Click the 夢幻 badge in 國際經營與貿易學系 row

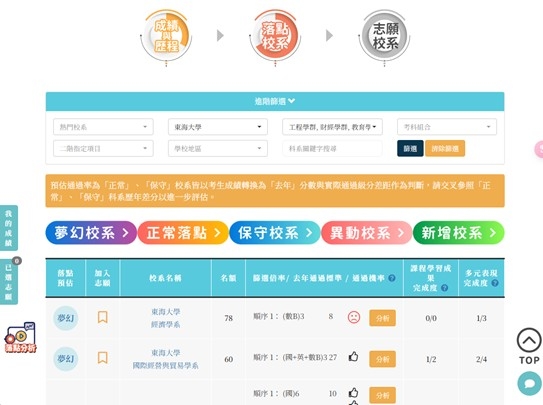[x=65, y=359]
